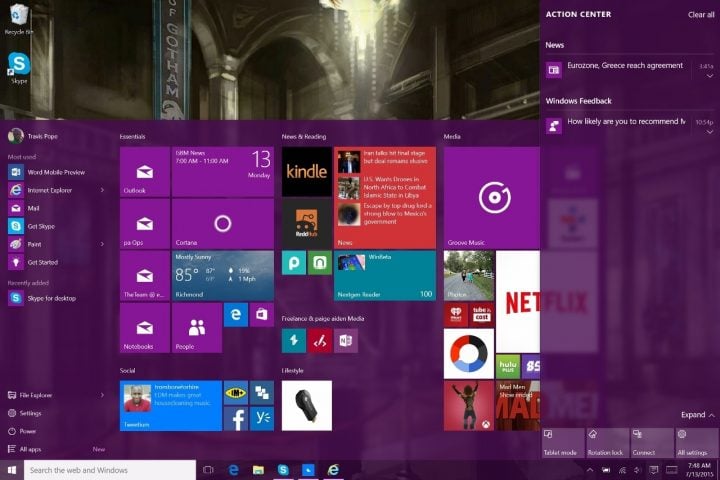Open the Chromecast tile in Lifestyle

(x=307, y=406)
